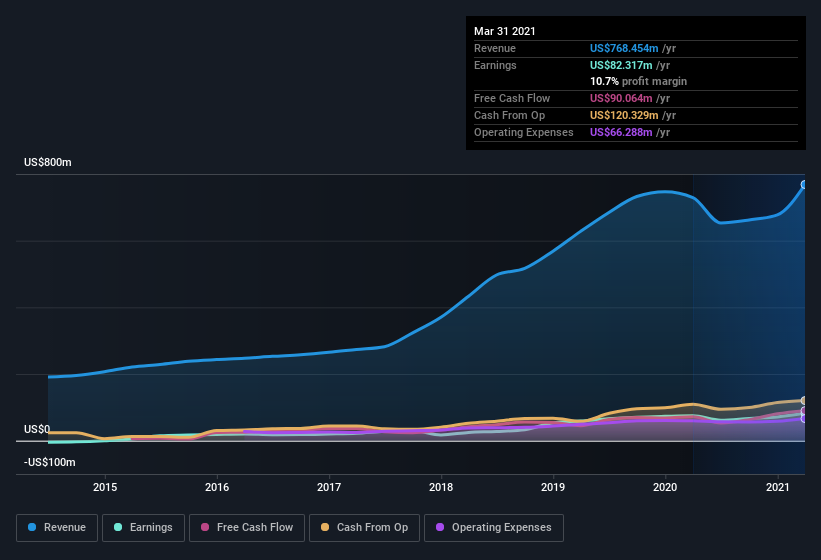Click the 2017 x-axis label
This screenshot has width=821, height=560.
tap(329, 487)
